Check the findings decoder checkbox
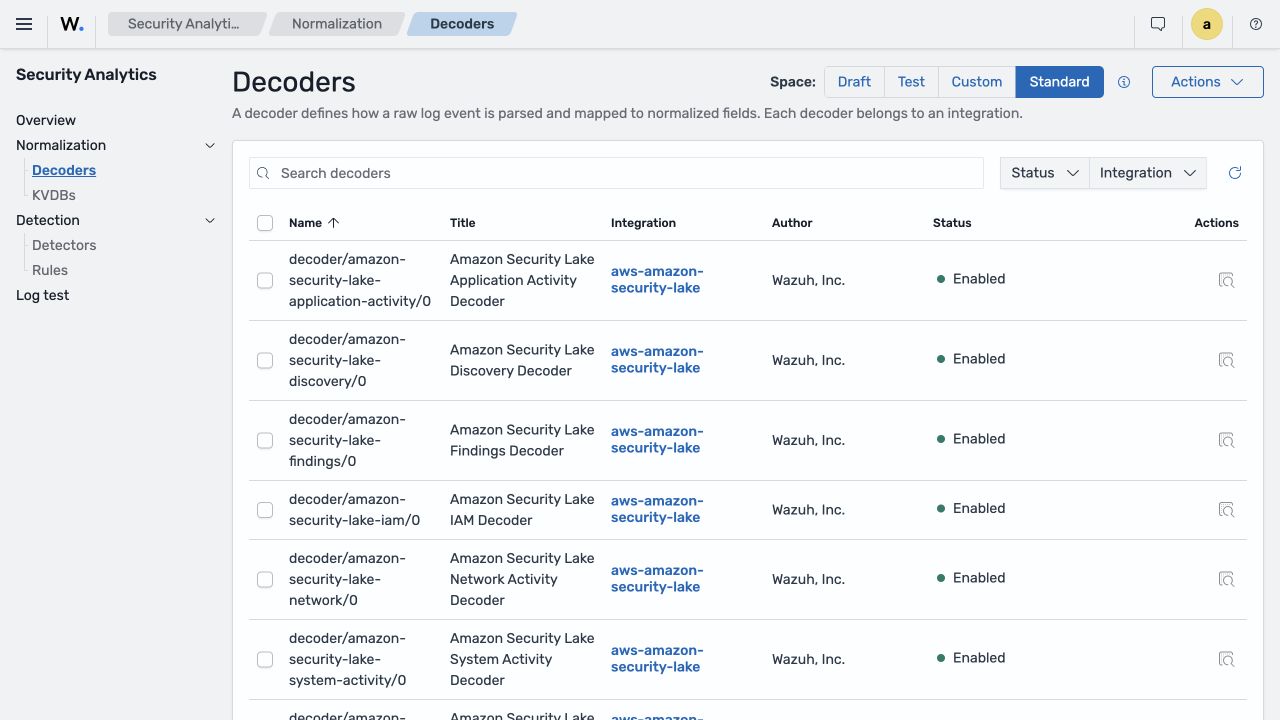This screenshot has height=720, width=1280. 265,441
